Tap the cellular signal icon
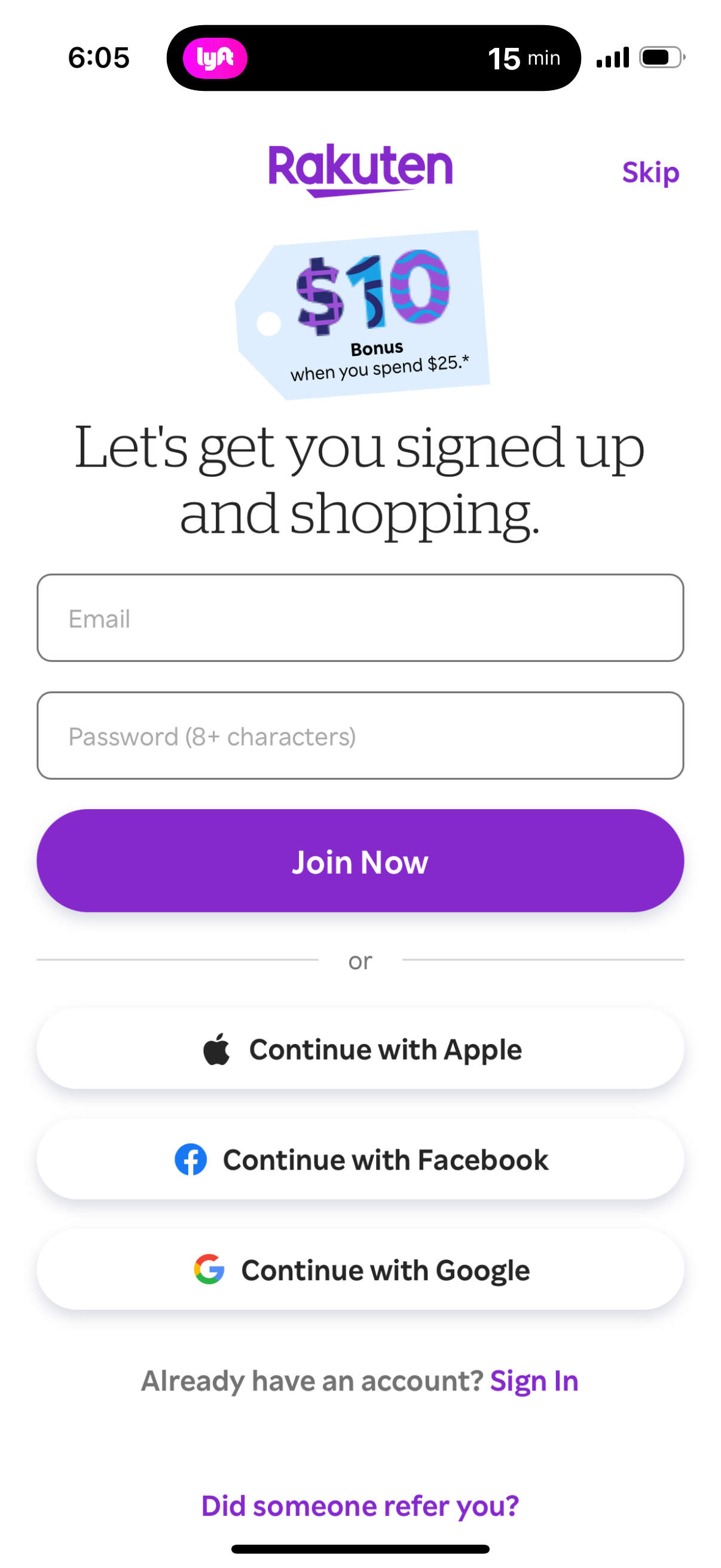Screen dimensions: 721x1568 coord(612,58)
